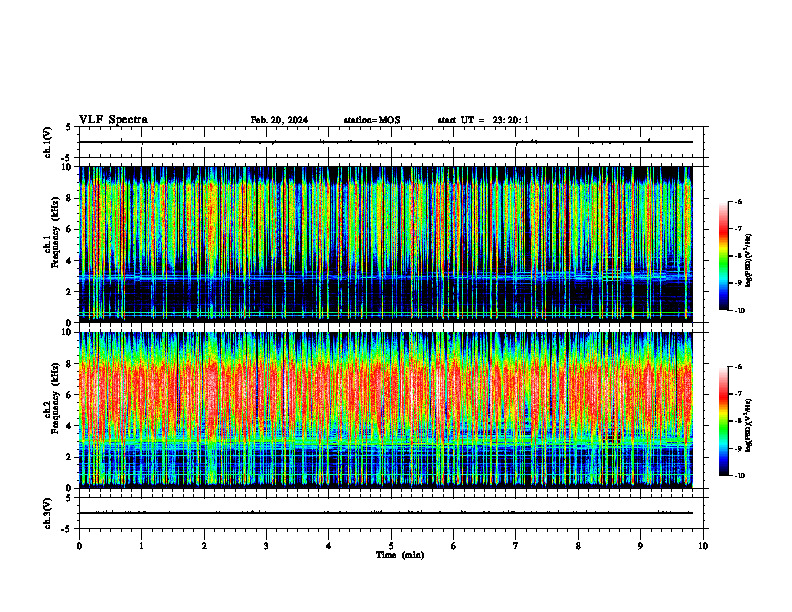Click time axis tick label "4"
The width and height of the screenshot is (792, 612).
pyautogui.click(x=329, y=546)
